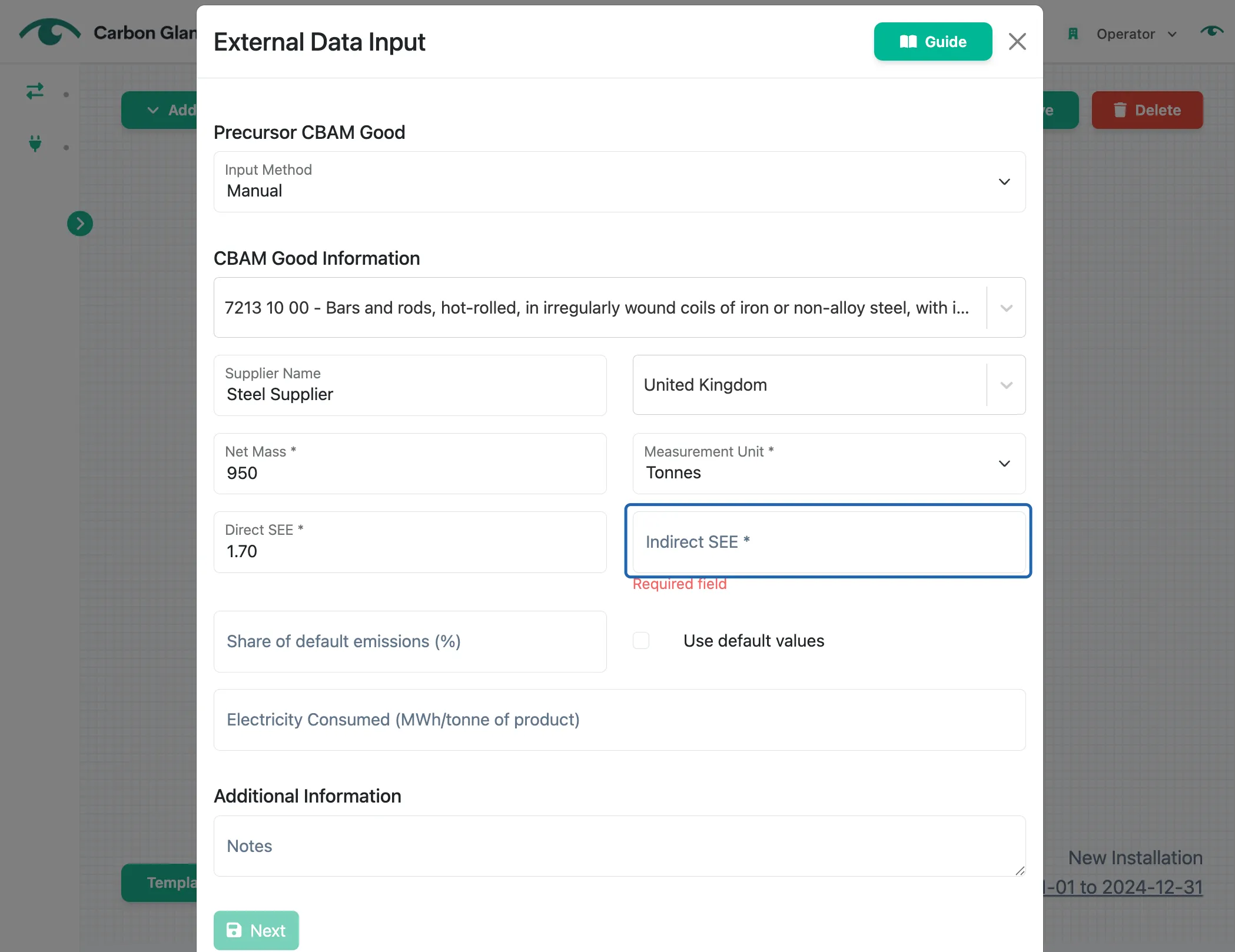Image resolution: width=1235 pixels, height=952 pixels.
Task: Click the Share of default emissions field
Action: (x=410, y=641)
